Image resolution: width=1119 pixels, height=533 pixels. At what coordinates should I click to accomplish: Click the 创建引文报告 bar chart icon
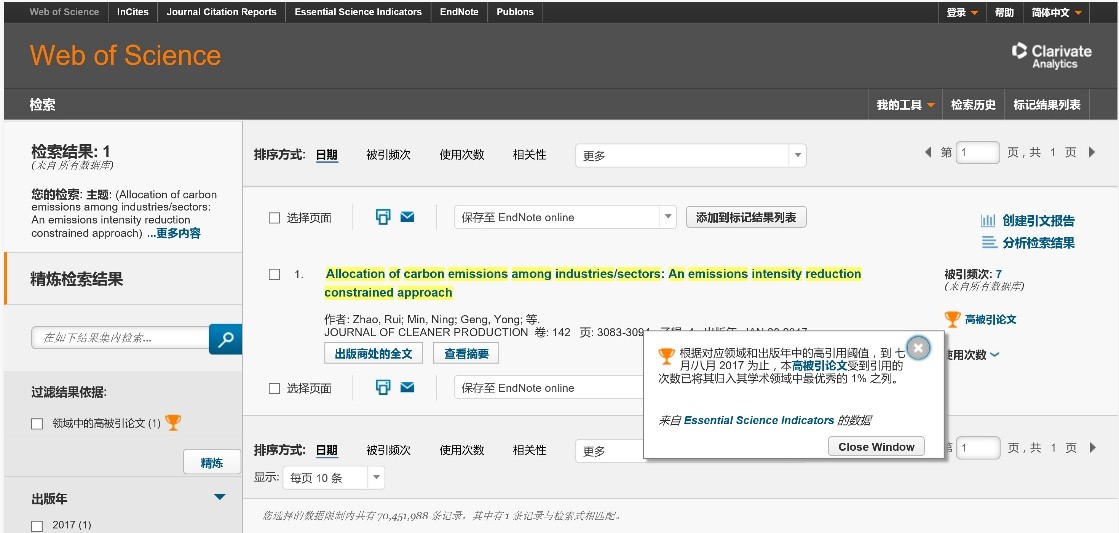(988, 221)
